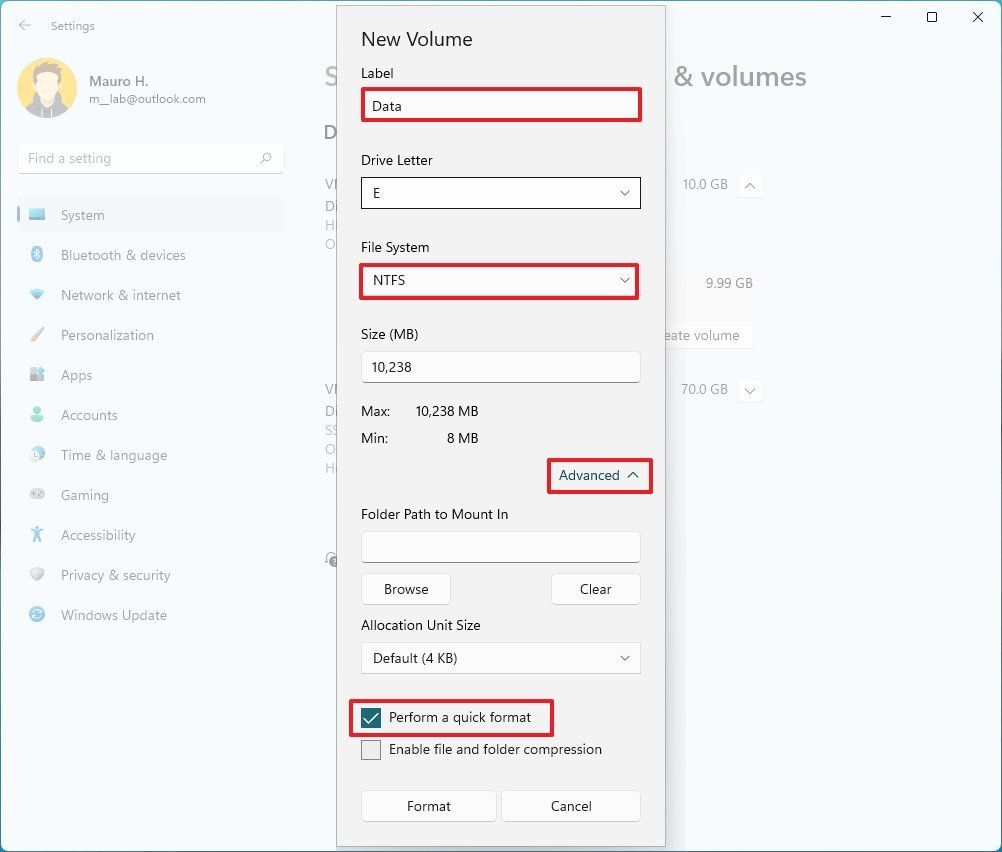Viewport: 1002px width, 852px height.
Task: Open the File System dropdown
Action: click(499, 281)
